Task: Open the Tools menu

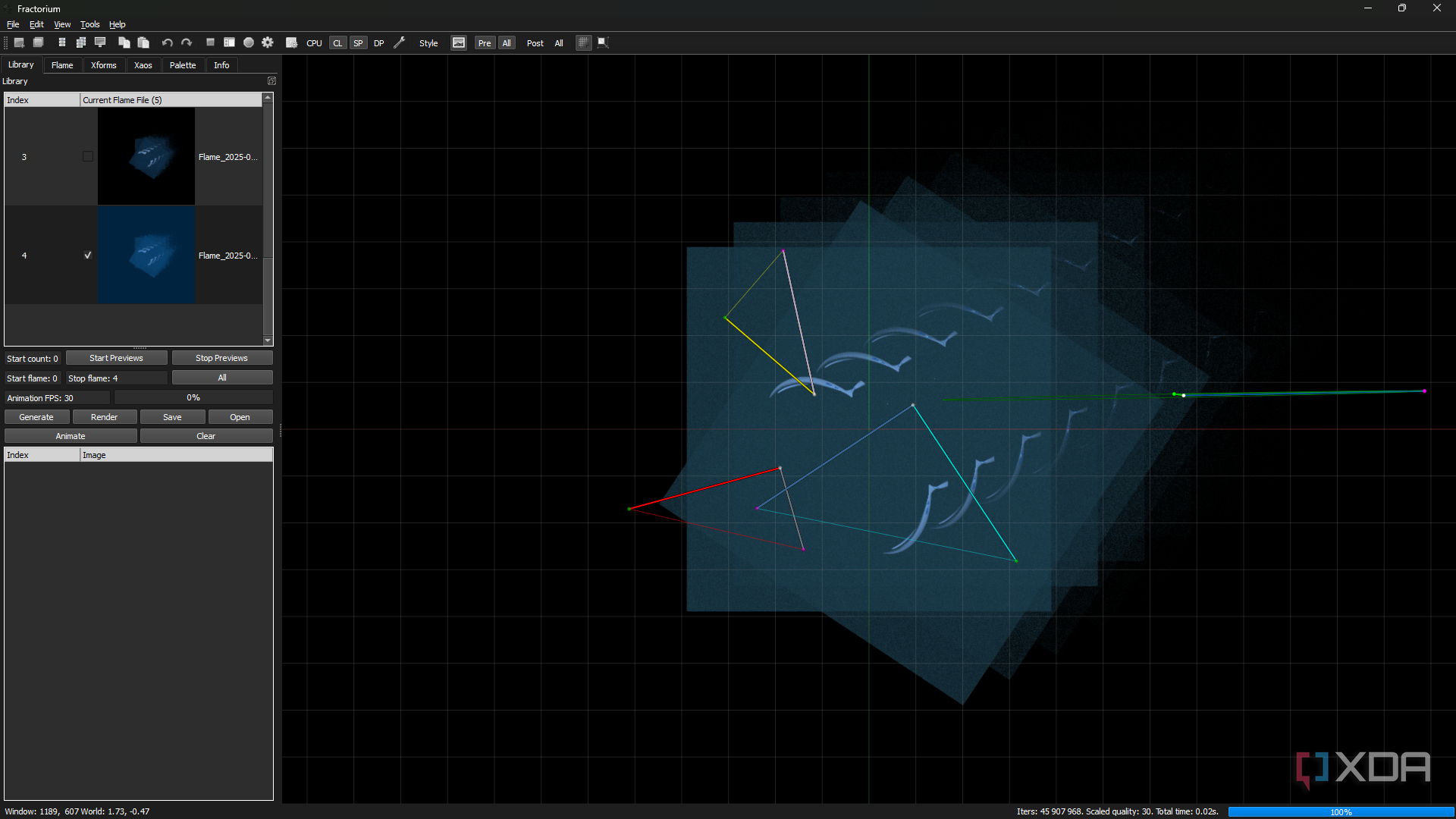Action: (x=90, y=24)
